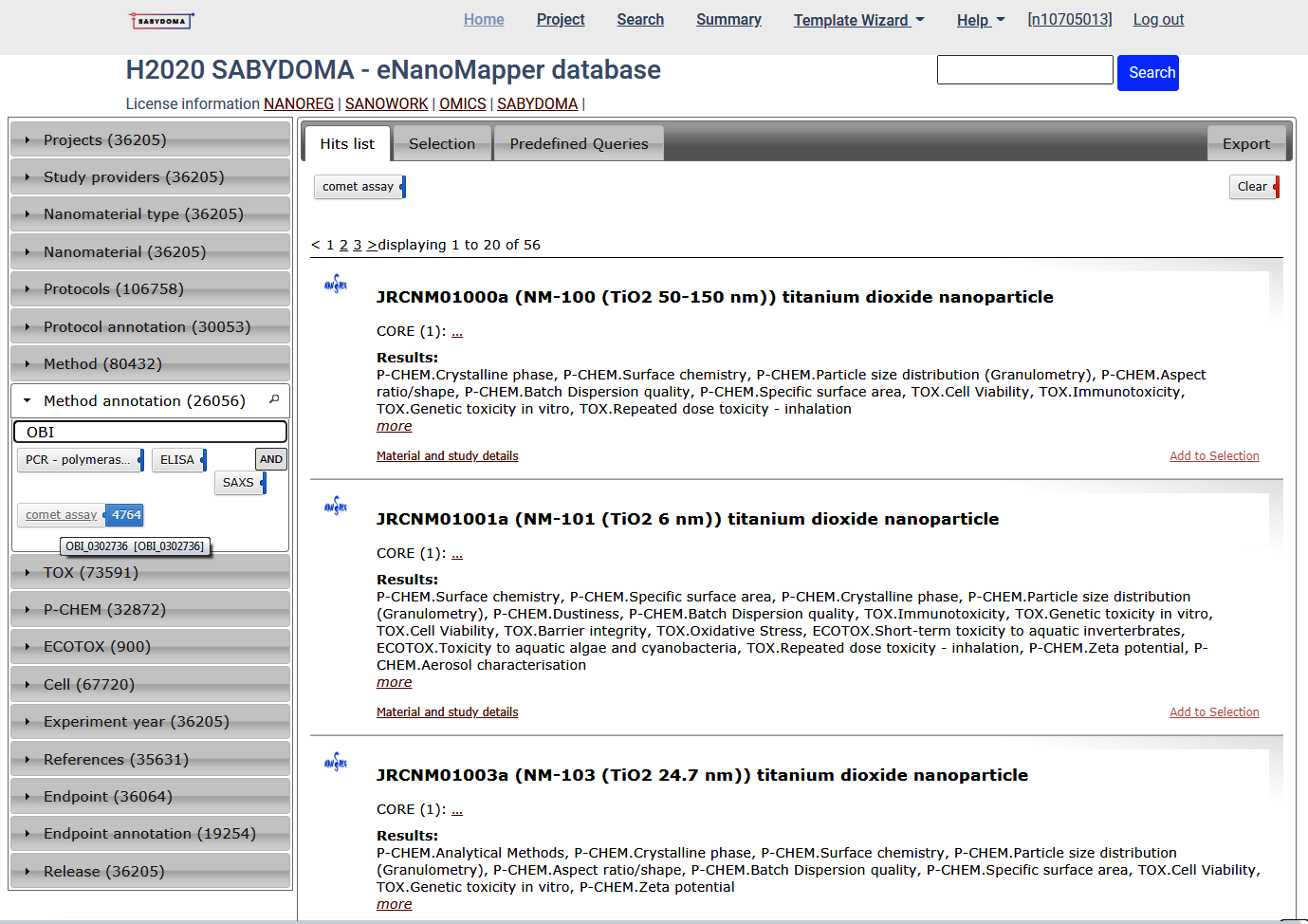Toggle the AND operator button
Screen dimensions: 1308x924
click(x=271, y=459)
